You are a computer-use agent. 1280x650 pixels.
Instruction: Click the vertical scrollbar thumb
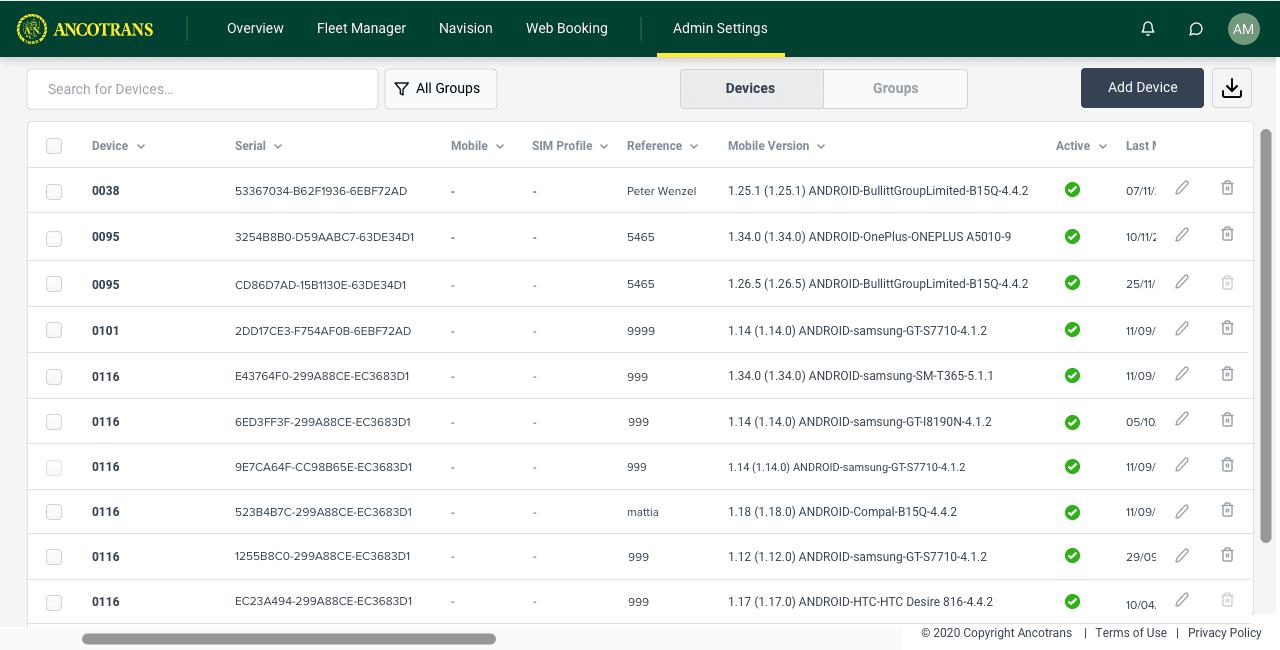(1266, 336)
